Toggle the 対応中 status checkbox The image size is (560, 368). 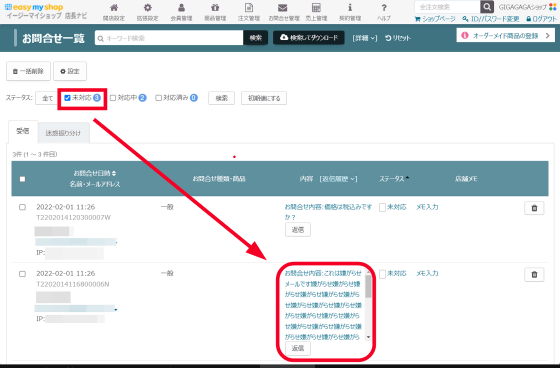coord(113,98)
